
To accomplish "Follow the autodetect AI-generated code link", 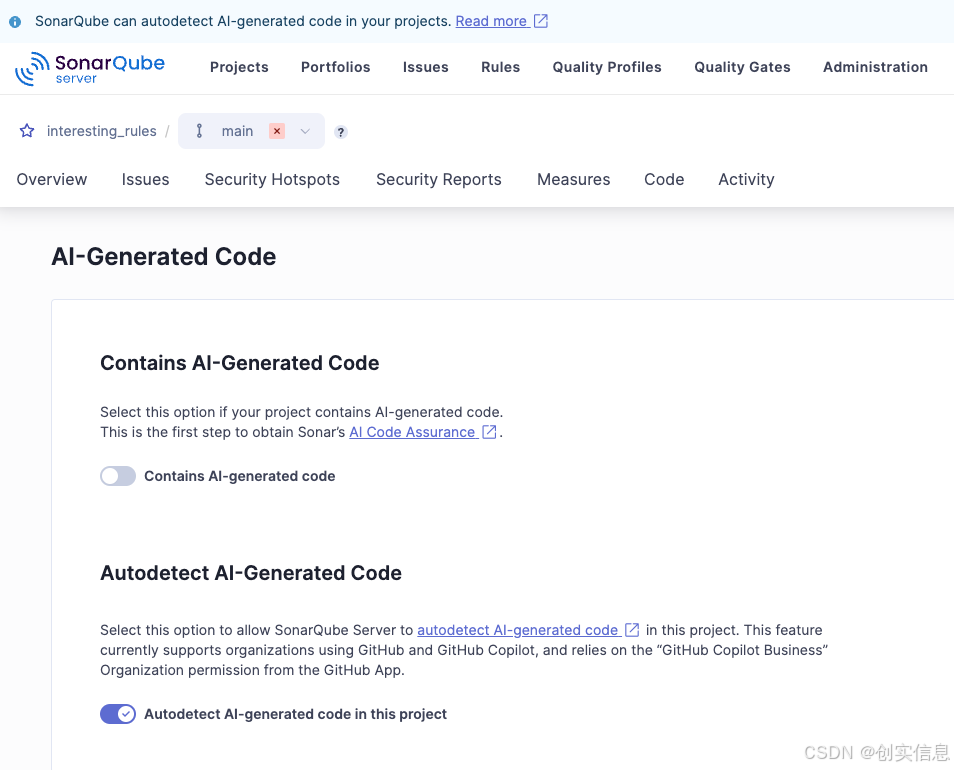I will click(518, 630).
